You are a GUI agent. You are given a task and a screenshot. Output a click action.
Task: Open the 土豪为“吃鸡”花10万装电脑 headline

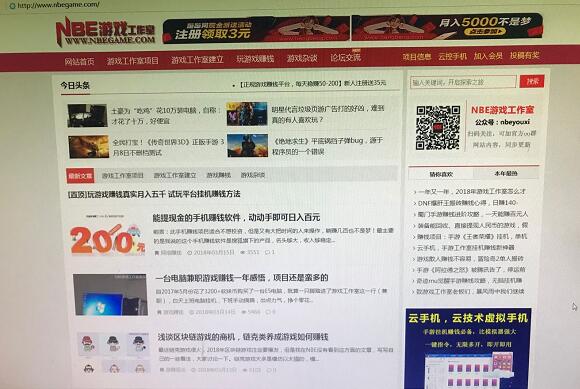click(x=166, y=115)
